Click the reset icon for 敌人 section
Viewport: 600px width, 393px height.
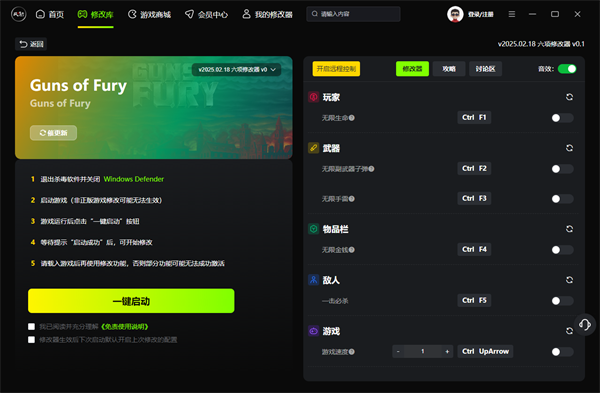point(569,280)
